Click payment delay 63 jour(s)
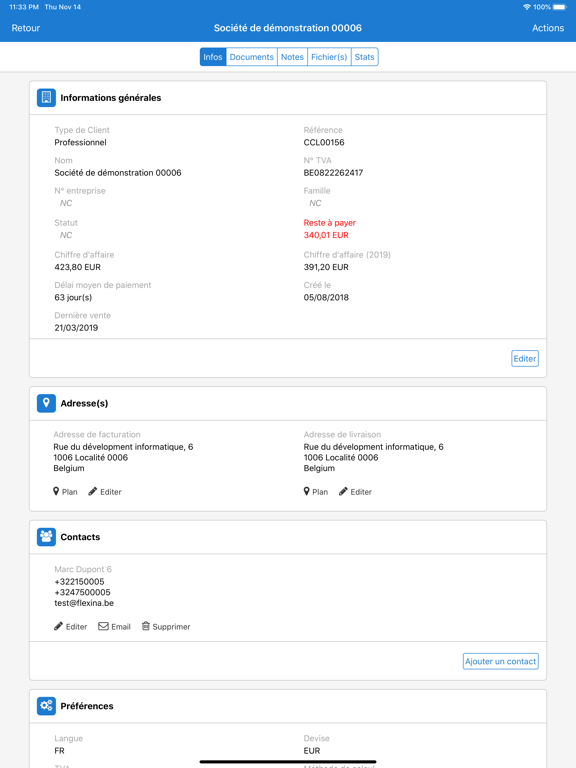576x768 pixels. 73,298
